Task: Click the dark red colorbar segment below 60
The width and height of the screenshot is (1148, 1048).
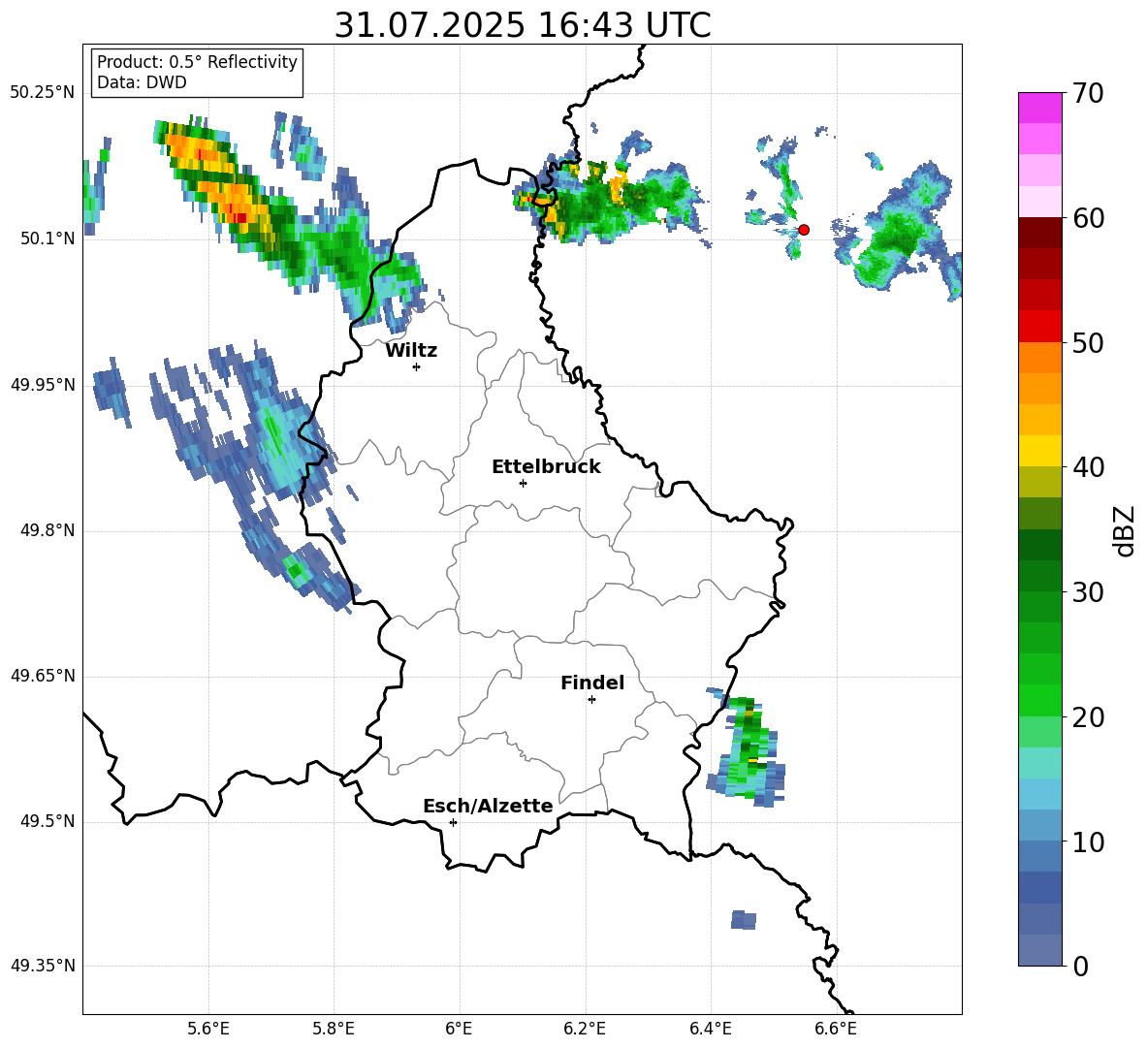Action: coord(1039,233)
